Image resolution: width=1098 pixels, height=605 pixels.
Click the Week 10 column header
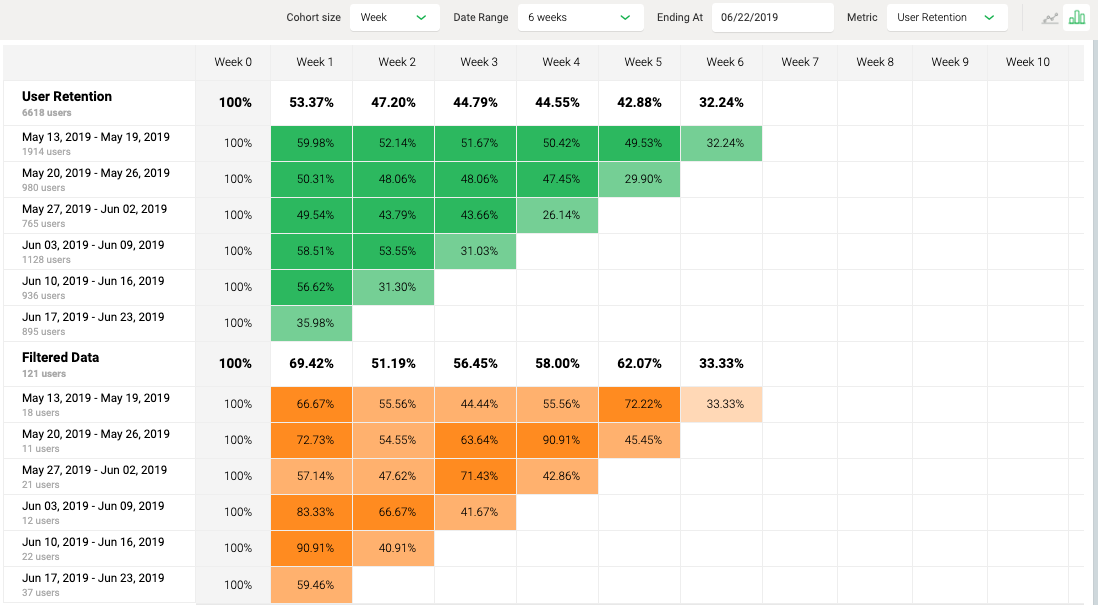click(1027, 62)
